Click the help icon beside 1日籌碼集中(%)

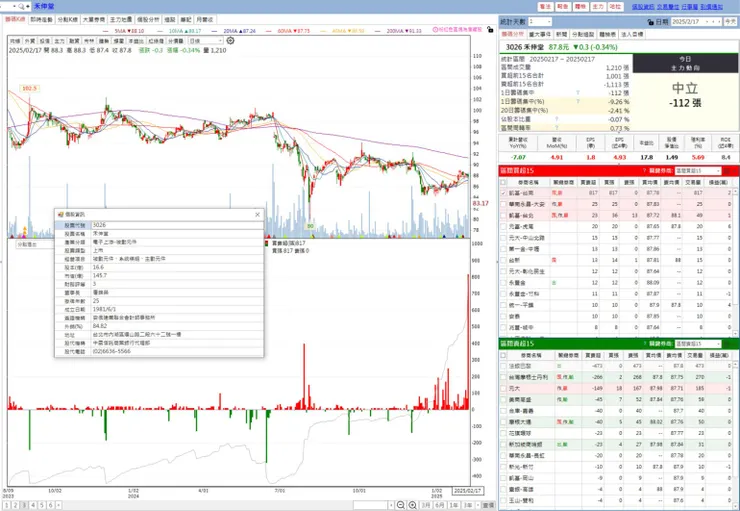point(578,101)
